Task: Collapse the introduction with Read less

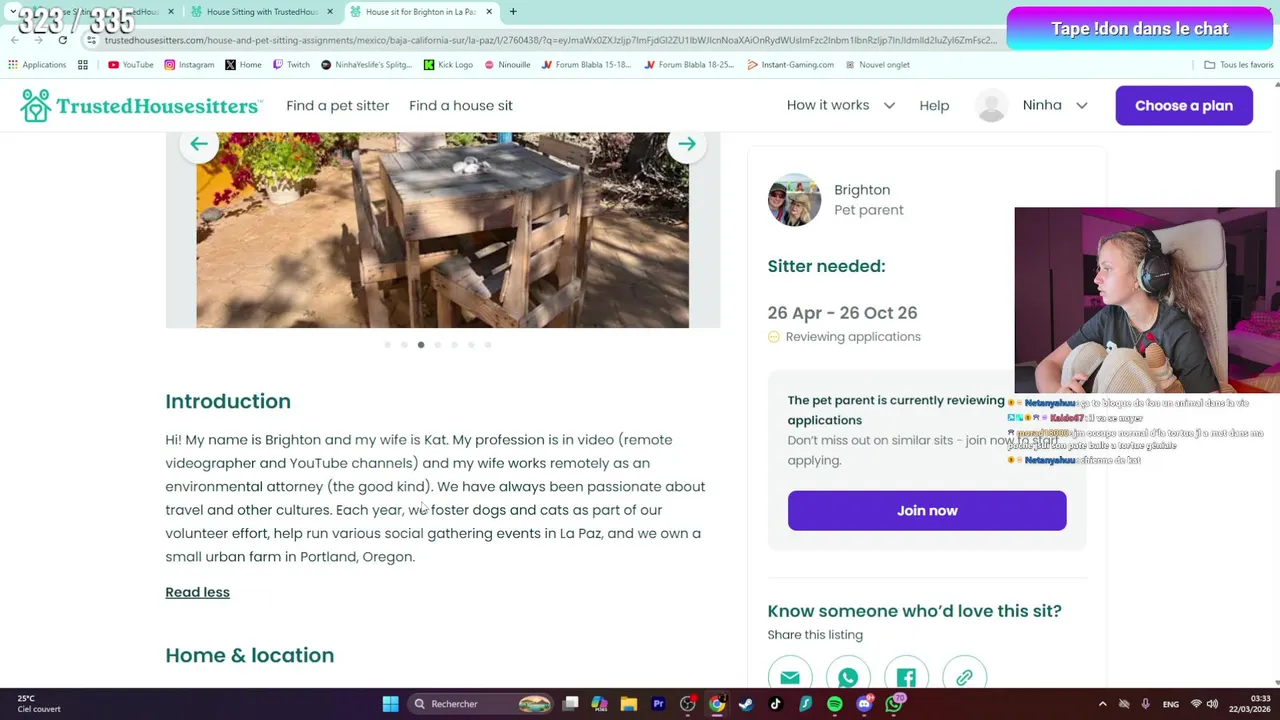Action: 197,592
